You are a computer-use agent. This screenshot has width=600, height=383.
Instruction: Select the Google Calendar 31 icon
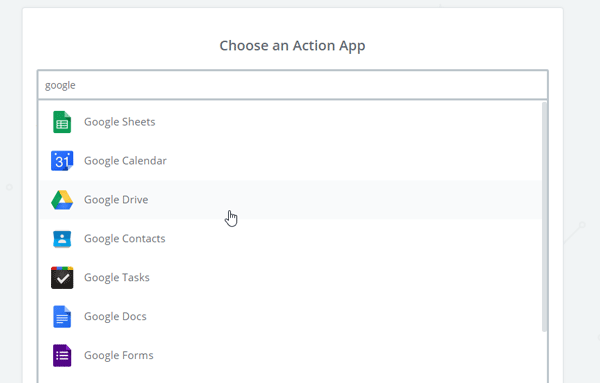pos(62,161)
